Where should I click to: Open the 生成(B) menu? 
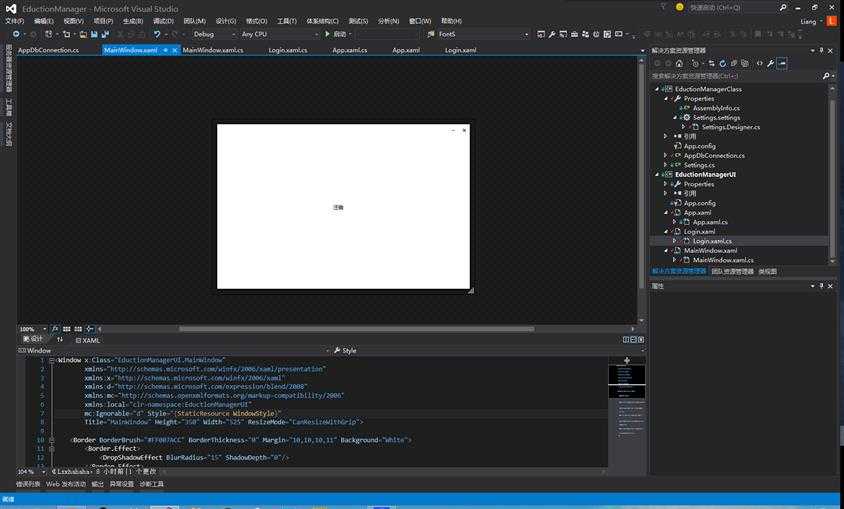coord(133,21)
